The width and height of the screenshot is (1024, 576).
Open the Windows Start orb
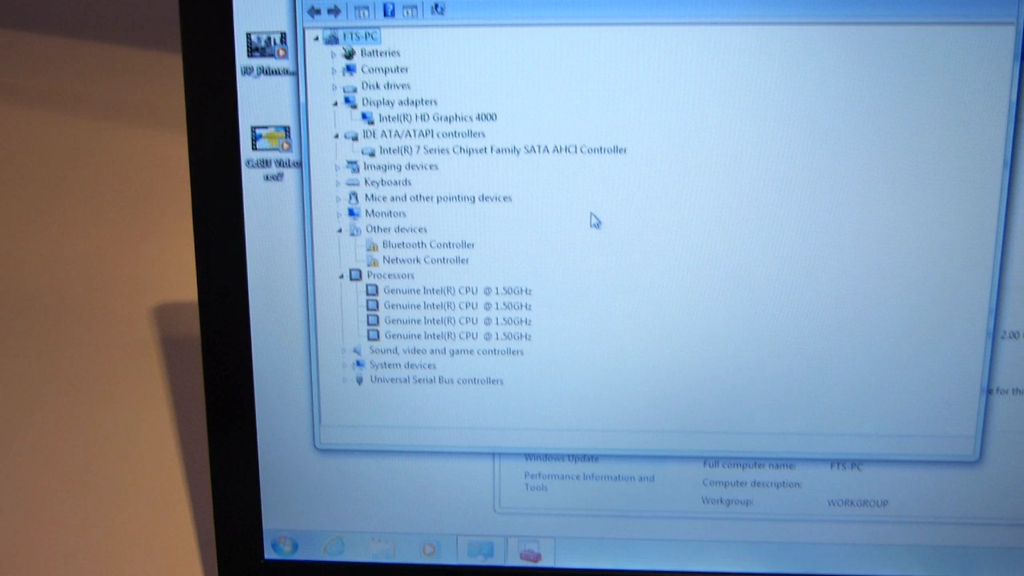point(285,546)
